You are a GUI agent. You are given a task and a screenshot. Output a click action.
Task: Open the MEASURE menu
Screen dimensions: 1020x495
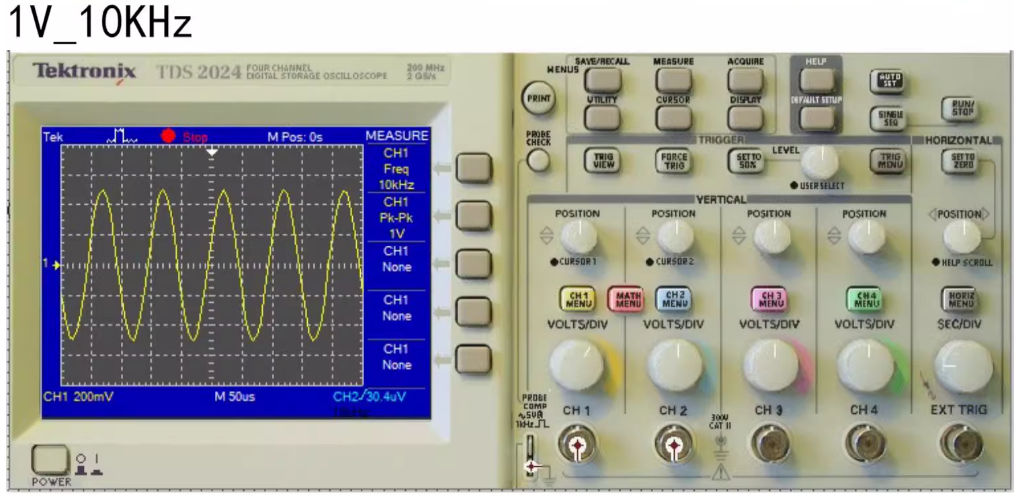[x=673, y=79]
